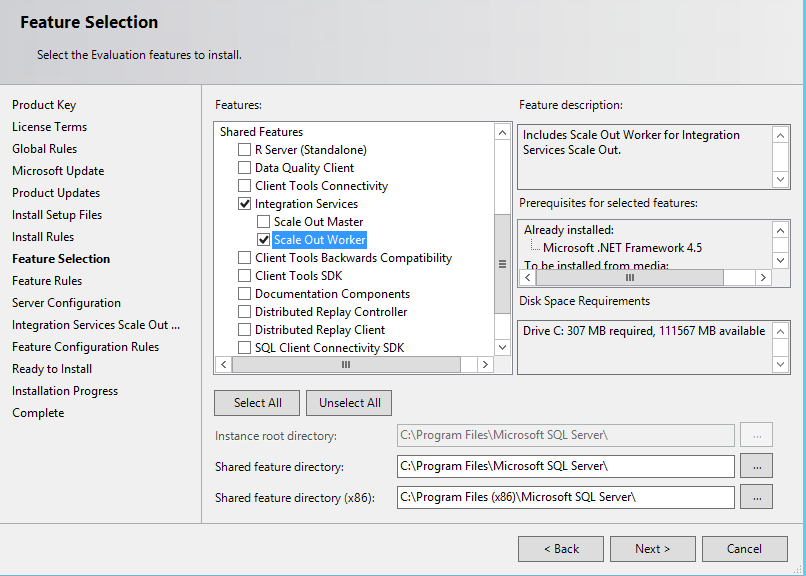Proceed by clicking Next
The width and height of the screenshot is (806, 576).
click(652, 548)
